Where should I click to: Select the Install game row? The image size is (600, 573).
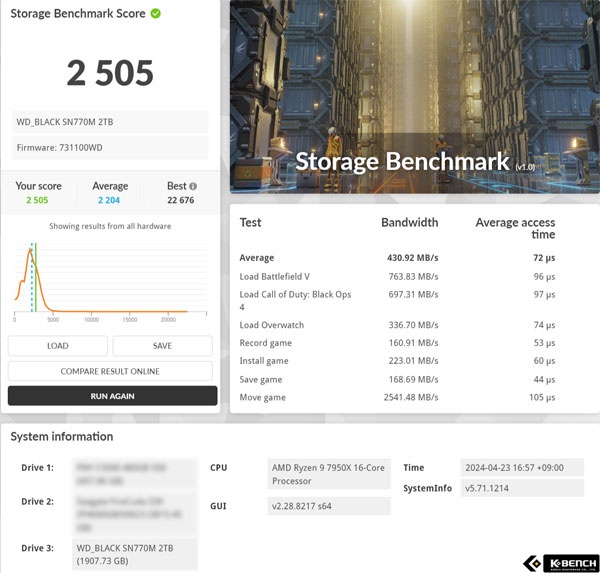[397, 361]
